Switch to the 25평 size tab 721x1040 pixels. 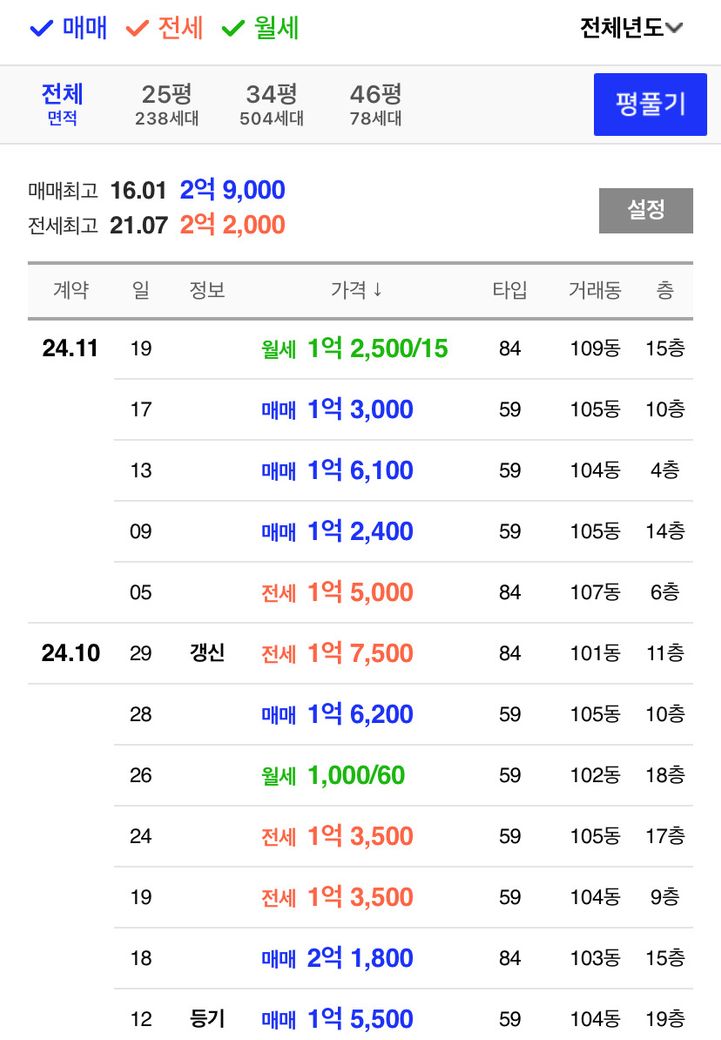tap(166, 104)
